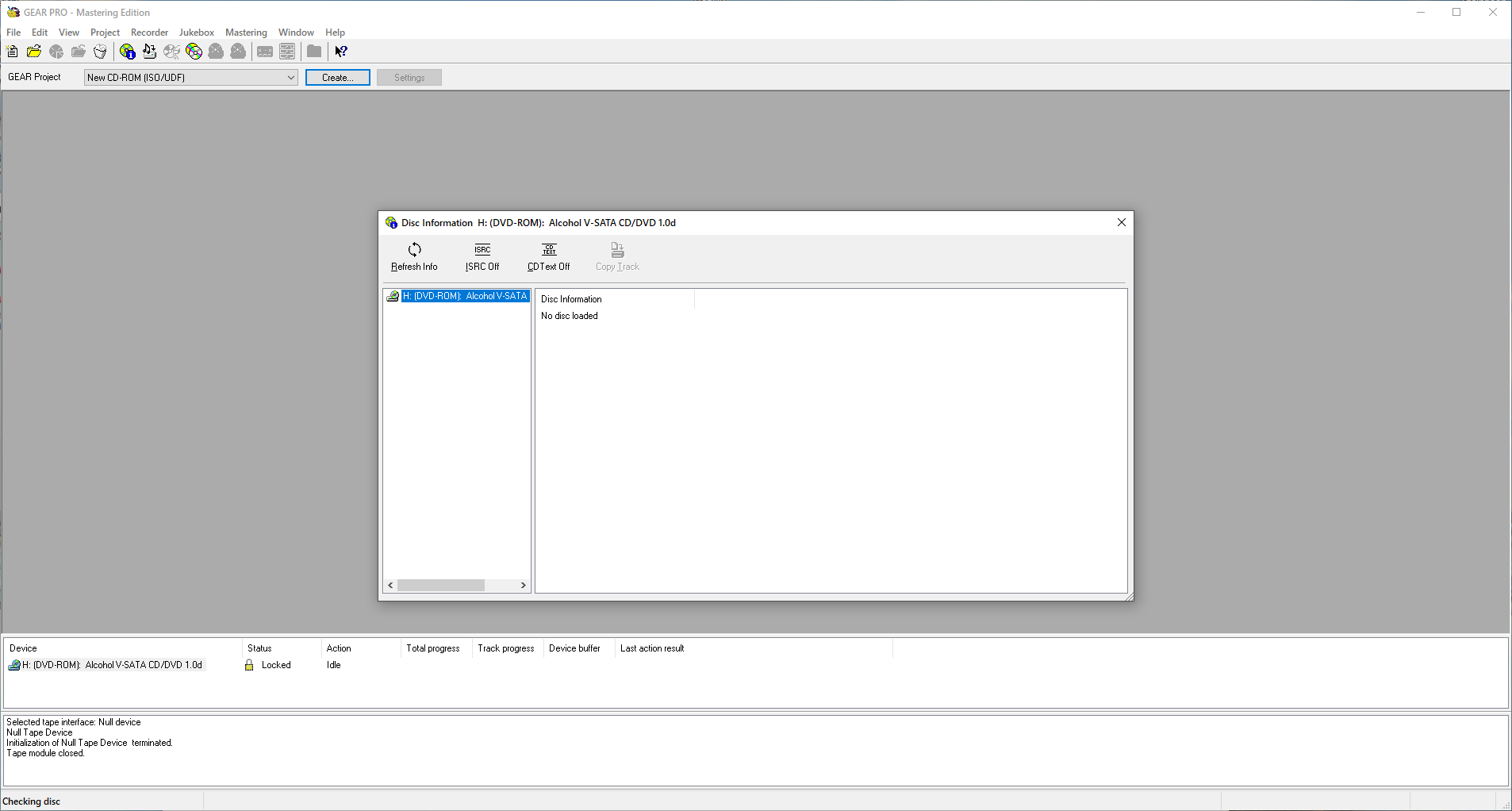1512x811 pixels.
Task: Open the Help menu
Action: (x=335, y=33)
